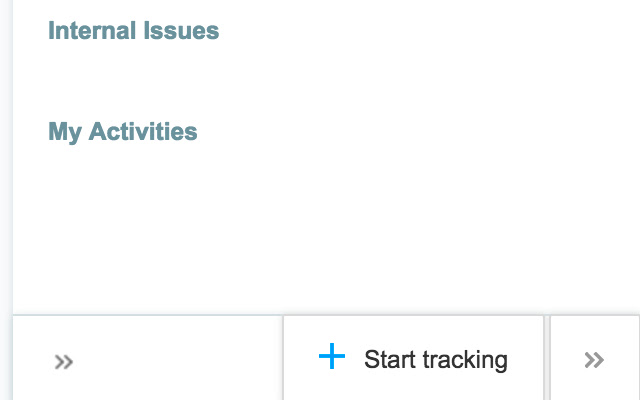
Task: Select the My Activities heading
Action: pos(123,131)
